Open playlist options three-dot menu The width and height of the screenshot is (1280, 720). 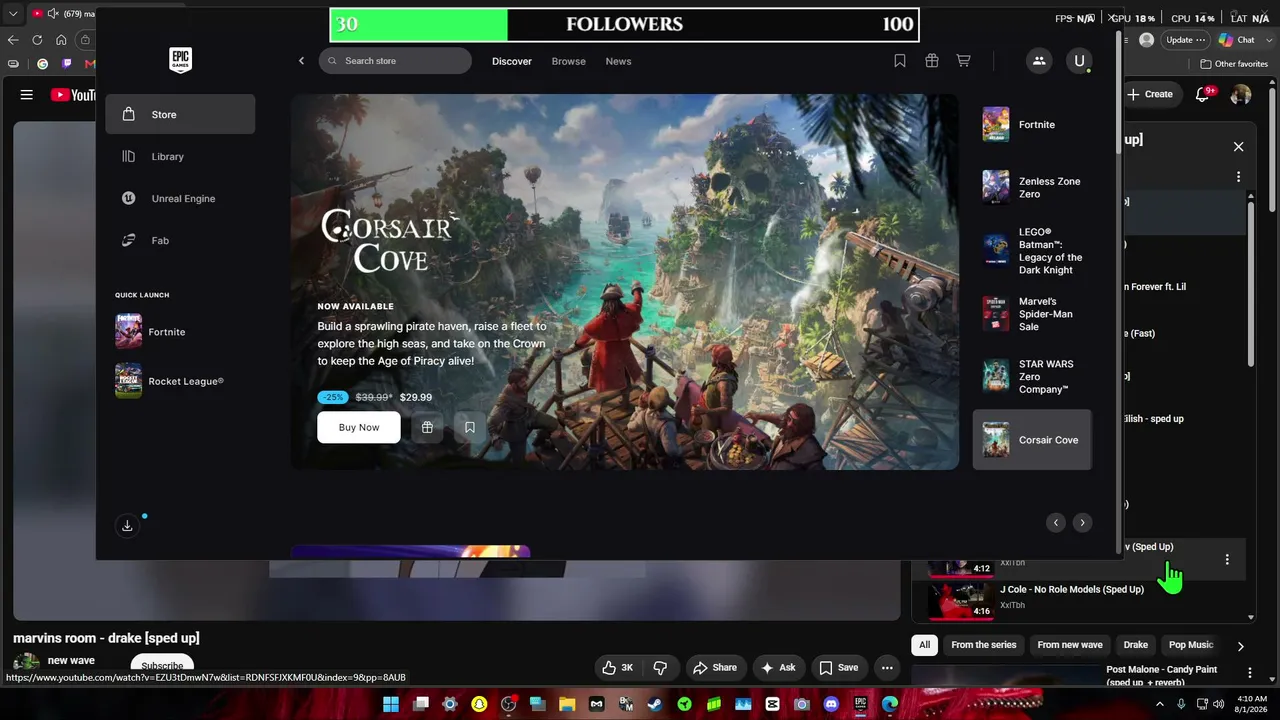tap(1238, 177)
